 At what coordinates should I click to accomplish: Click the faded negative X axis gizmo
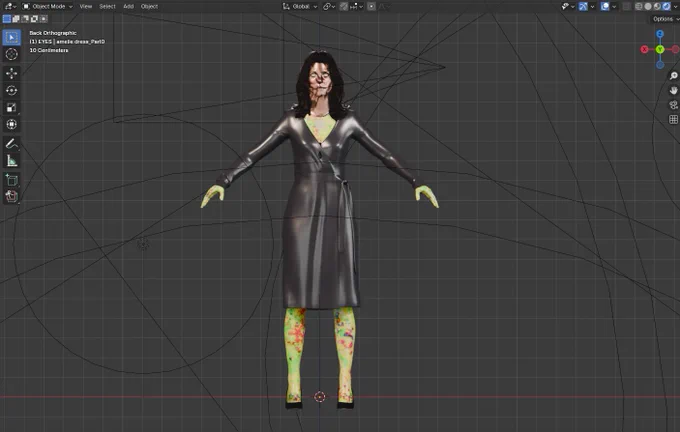(x=676, y=49)
